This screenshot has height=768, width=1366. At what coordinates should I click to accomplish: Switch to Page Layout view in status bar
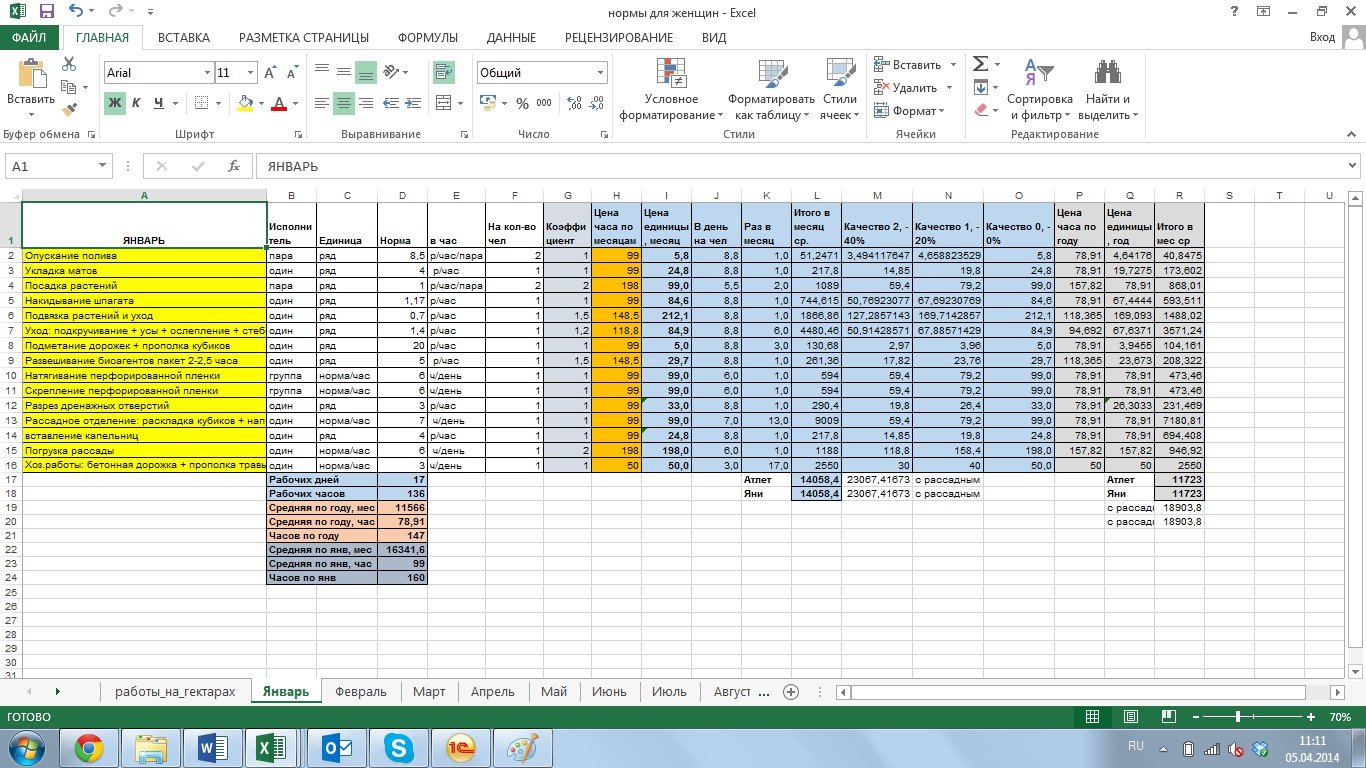point(1130,717)
